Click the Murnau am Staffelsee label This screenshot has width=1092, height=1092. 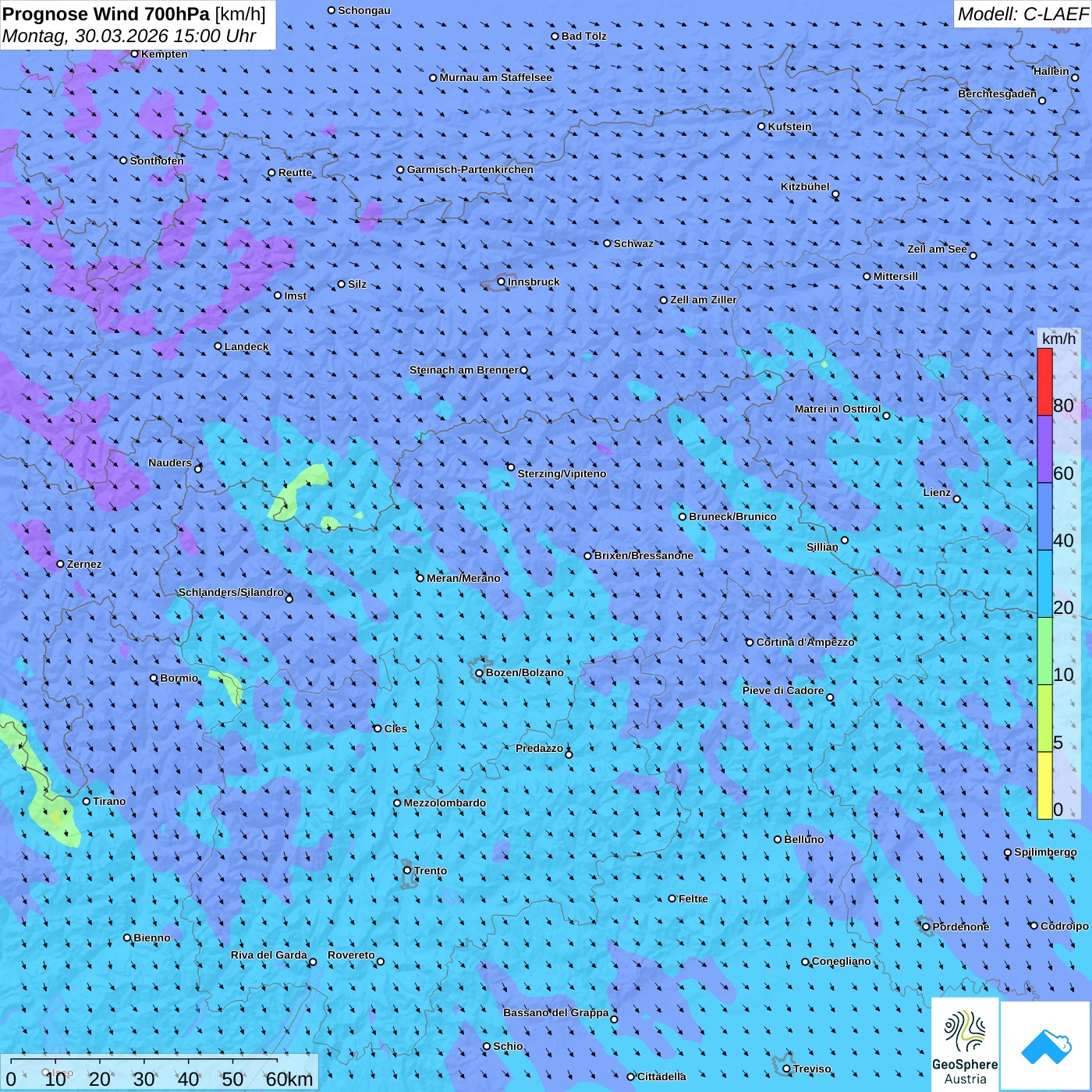coord(496,77)
